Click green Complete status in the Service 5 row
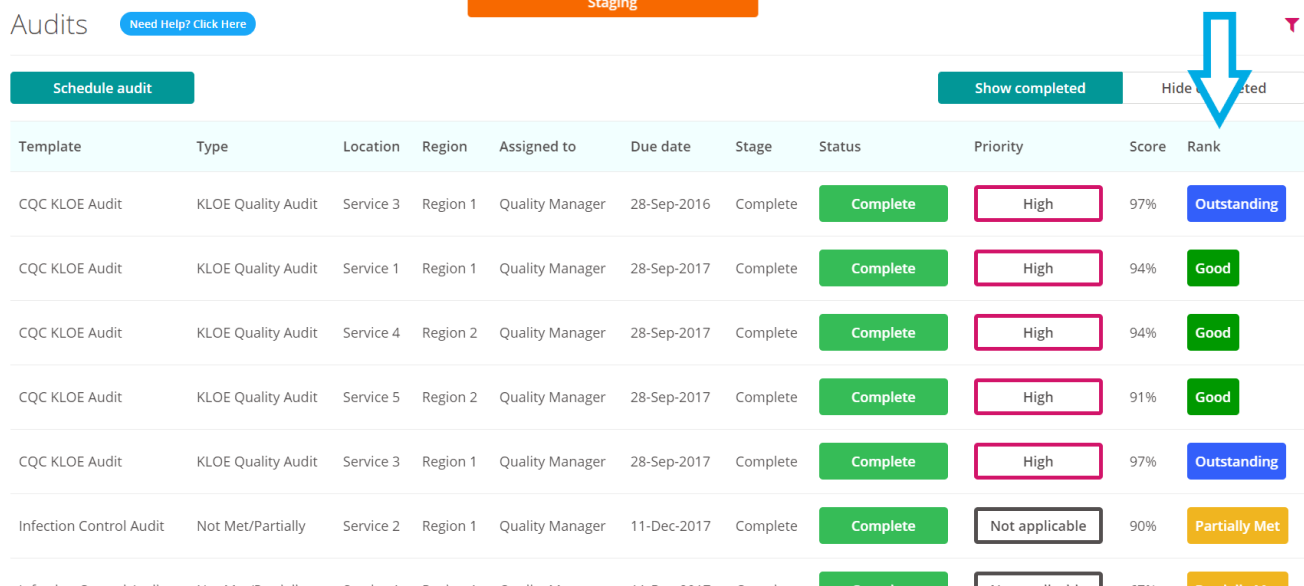 [883, 397]
